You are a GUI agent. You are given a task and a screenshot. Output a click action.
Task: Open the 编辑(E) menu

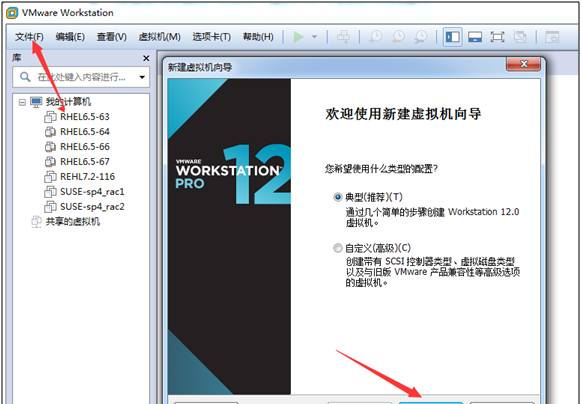point(70,37)
